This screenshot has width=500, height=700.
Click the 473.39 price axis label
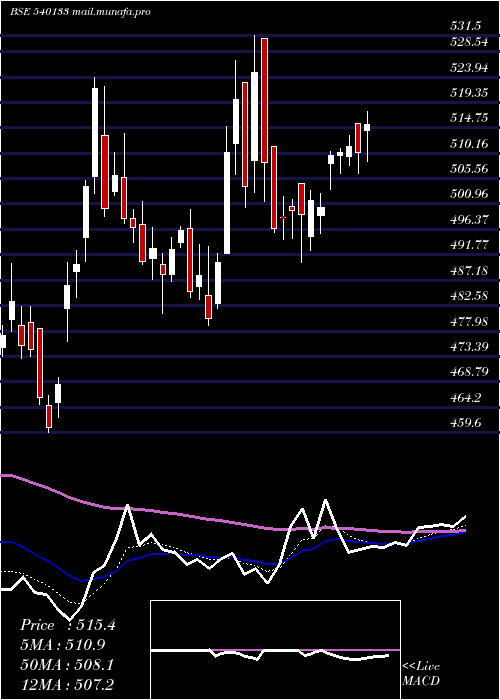click(x=470, y=346)
